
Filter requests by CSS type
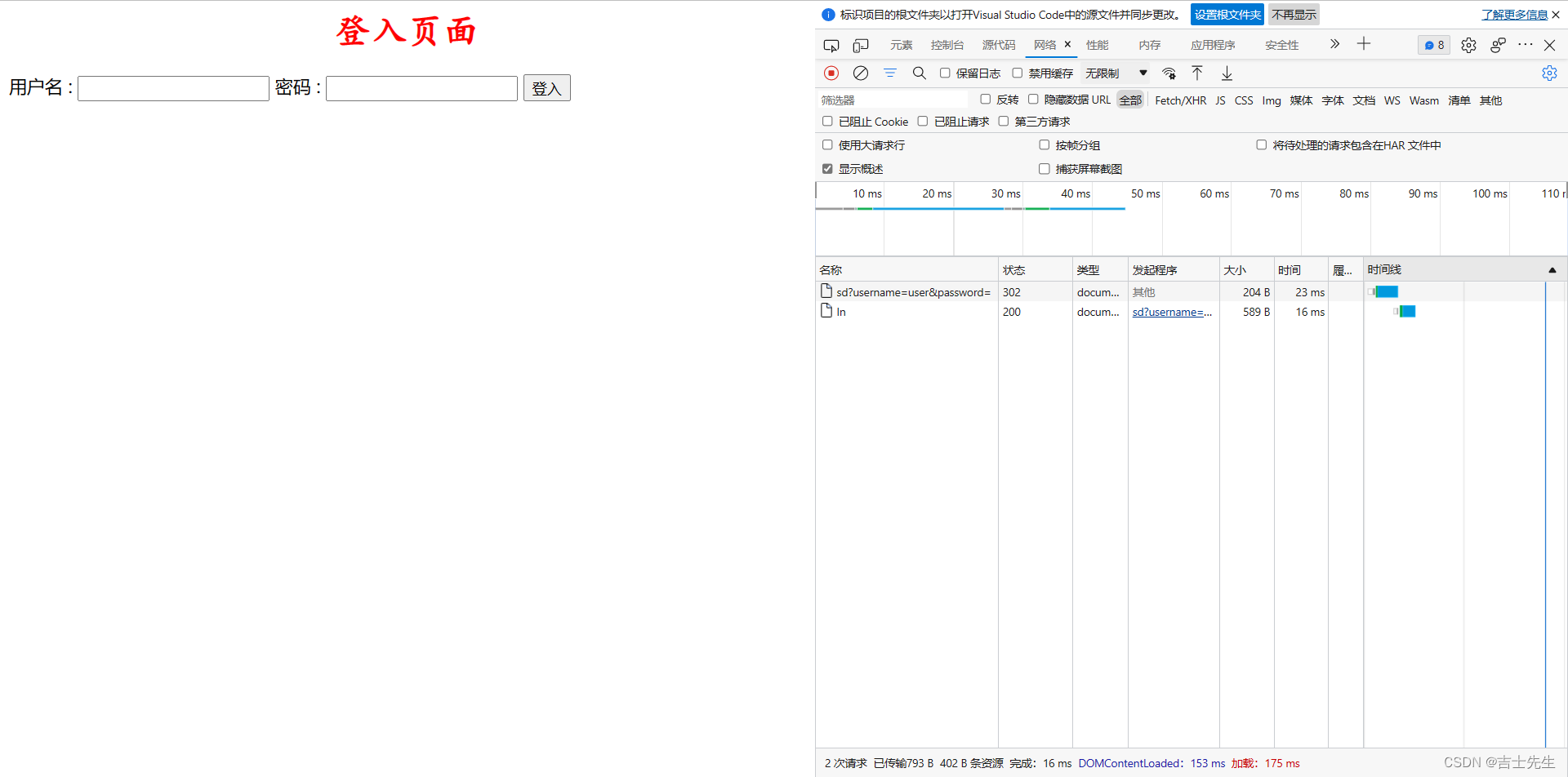pos(1244,100)
